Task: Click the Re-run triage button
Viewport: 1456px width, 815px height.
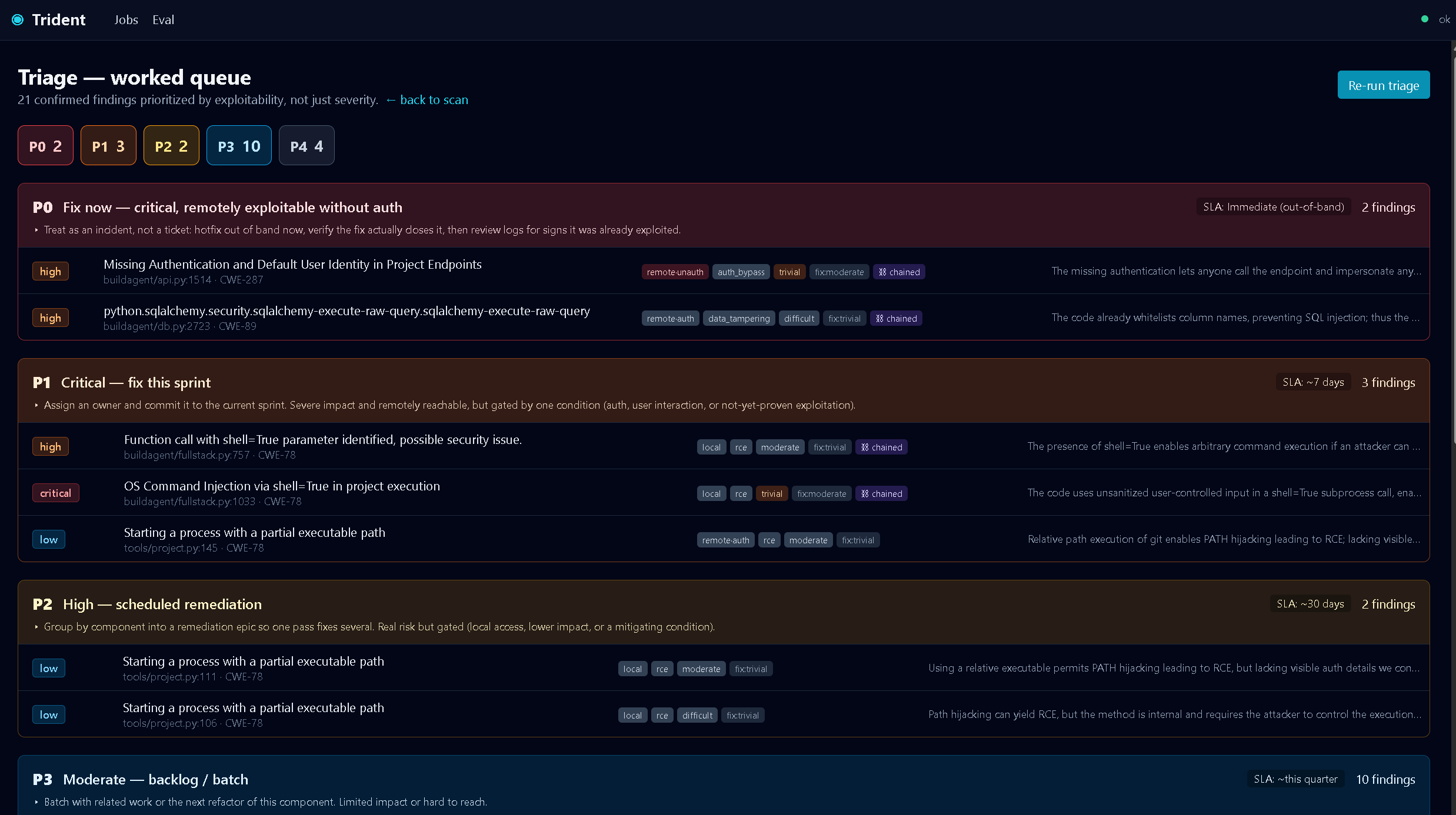Action: [x=1383, y=85]
